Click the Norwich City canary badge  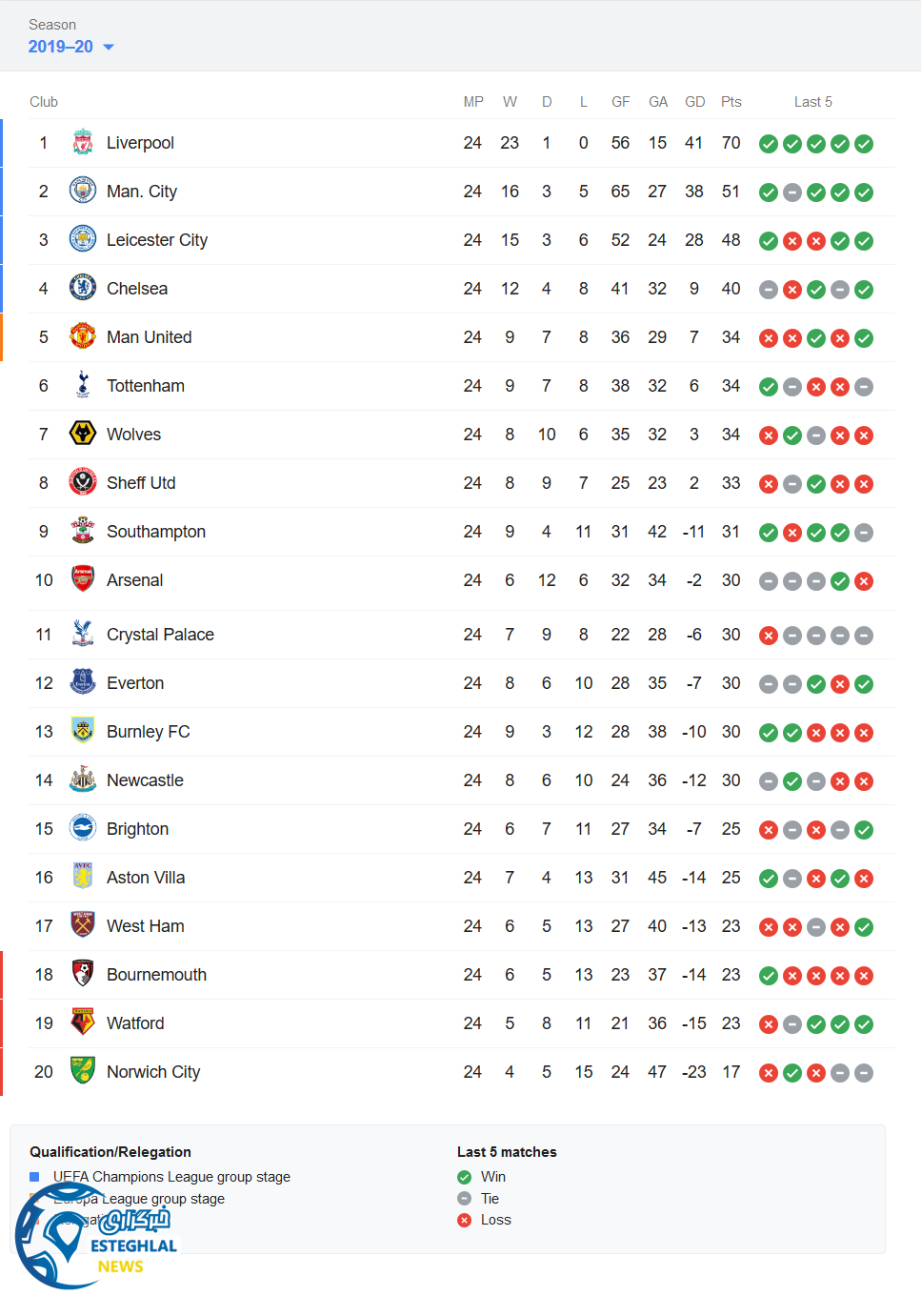click(x=83, y=1072)
